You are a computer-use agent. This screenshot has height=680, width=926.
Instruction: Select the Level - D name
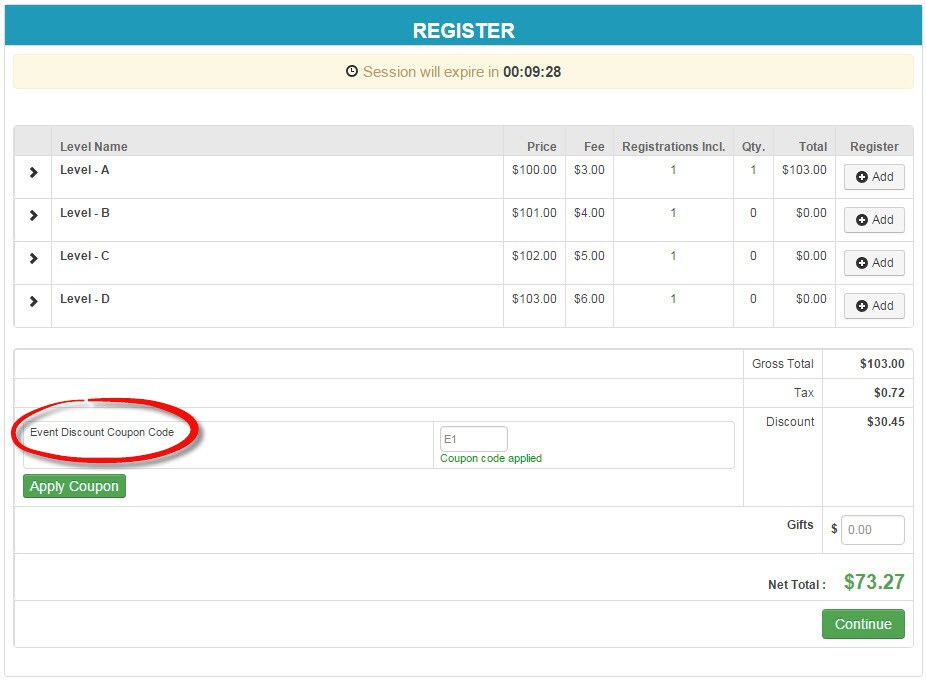(84, 300)
